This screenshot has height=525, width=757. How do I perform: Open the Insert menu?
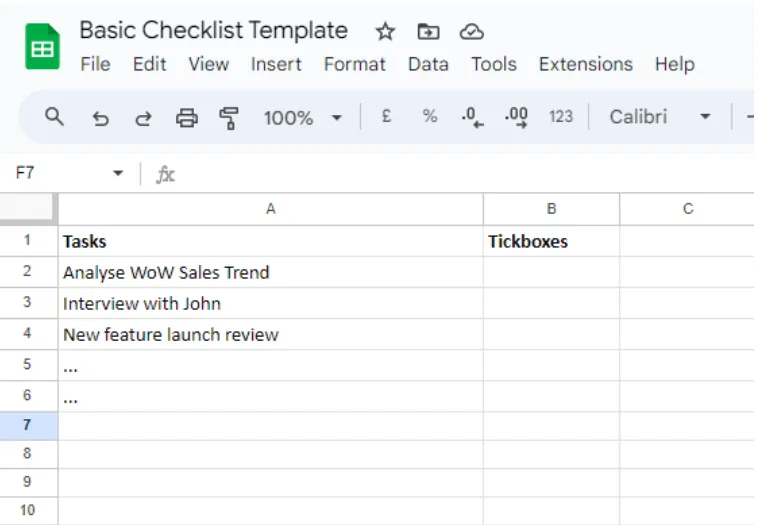point(276,64)
